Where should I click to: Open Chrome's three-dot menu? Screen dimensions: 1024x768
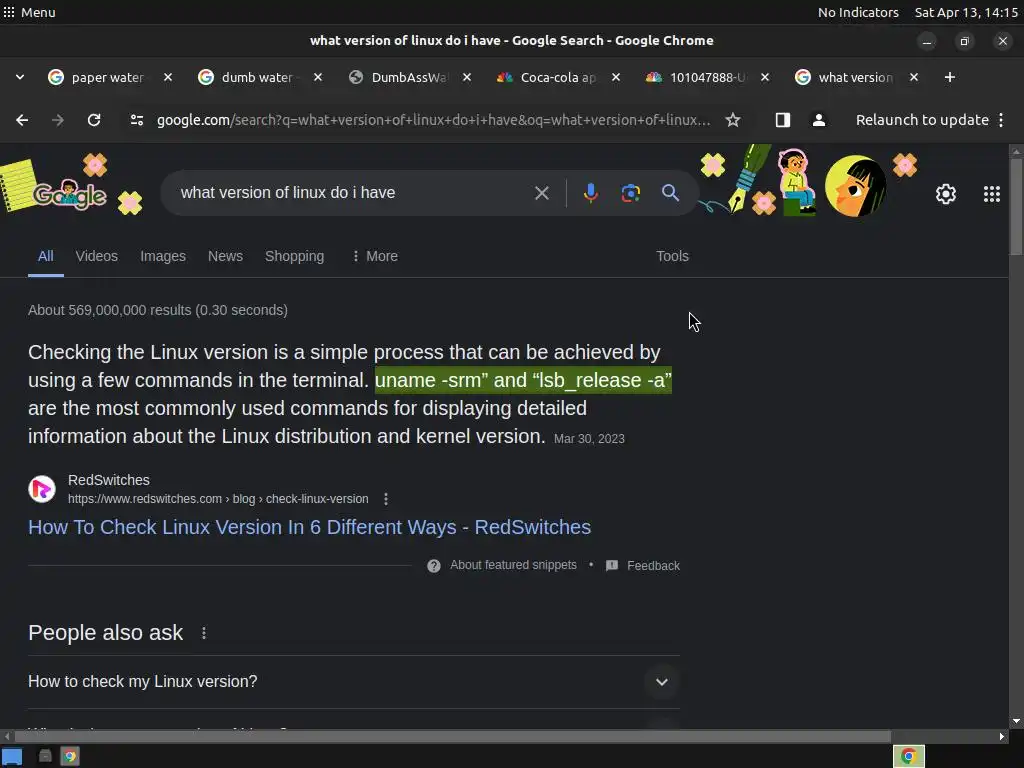(x=1001, y=120)
